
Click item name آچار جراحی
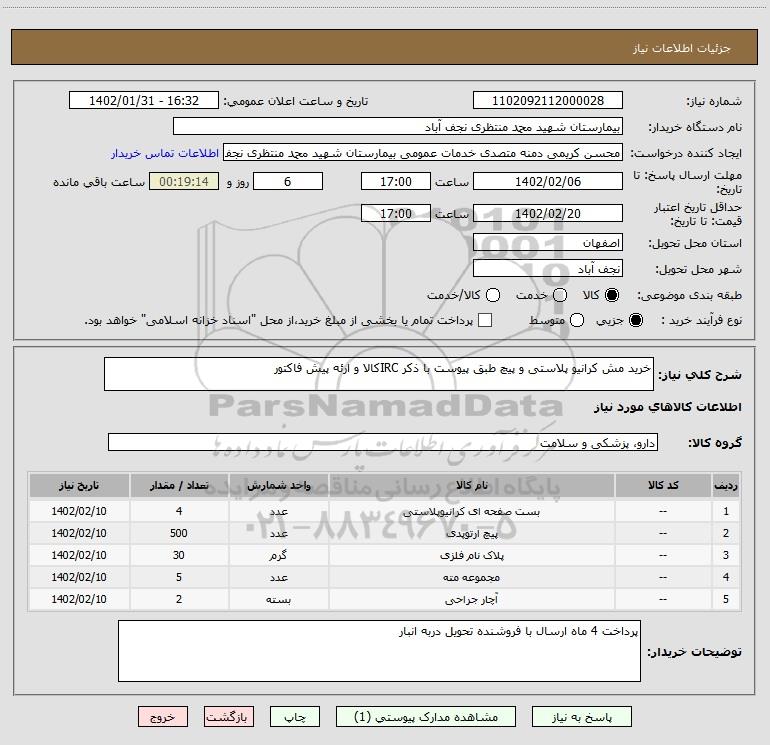[x=471, y=599]
